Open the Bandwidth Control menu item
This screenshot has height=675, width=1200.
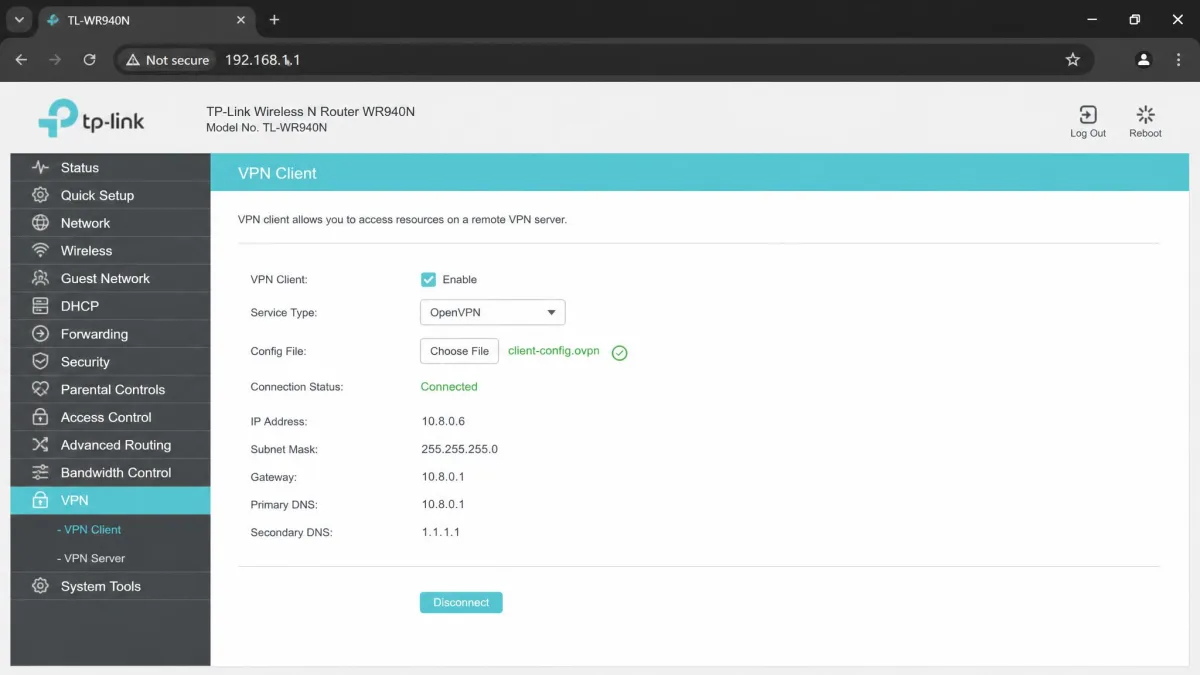pyautogui.click(x=110, y=472)
